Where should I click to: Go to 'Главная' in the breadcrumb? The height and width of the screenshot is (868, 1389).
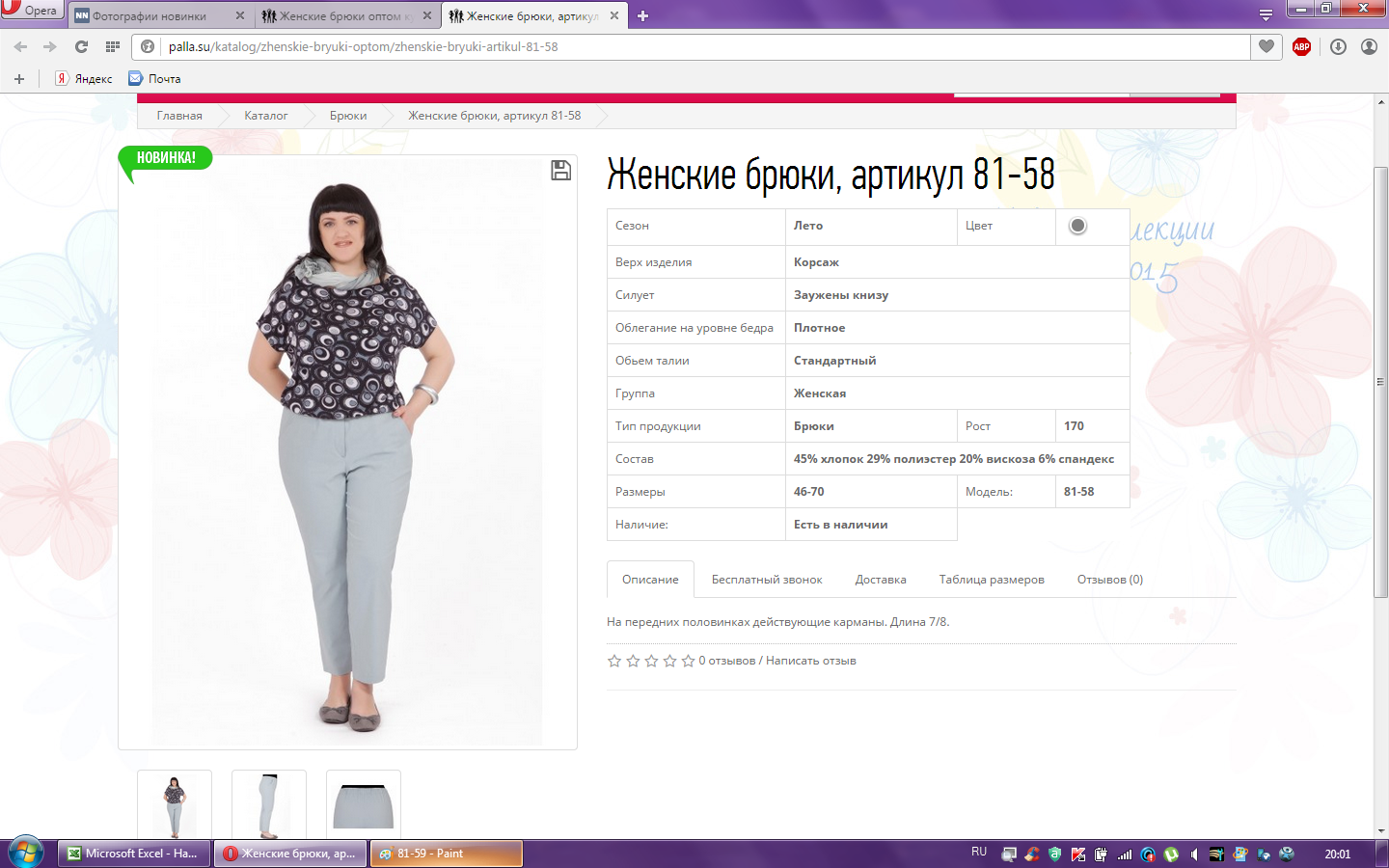179,116
